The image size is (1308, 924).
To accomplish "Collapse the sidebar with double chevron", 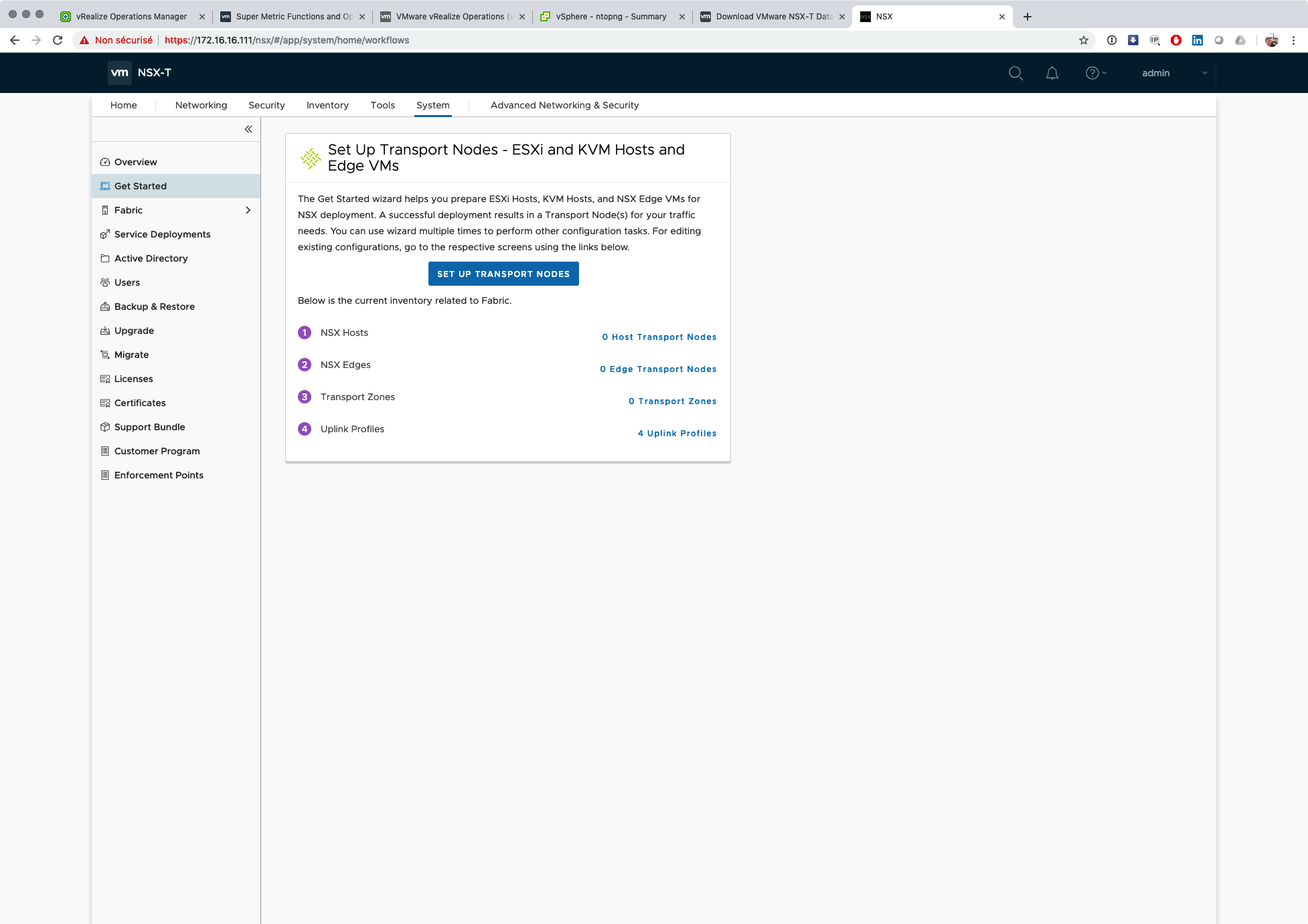I will point(248,129).
